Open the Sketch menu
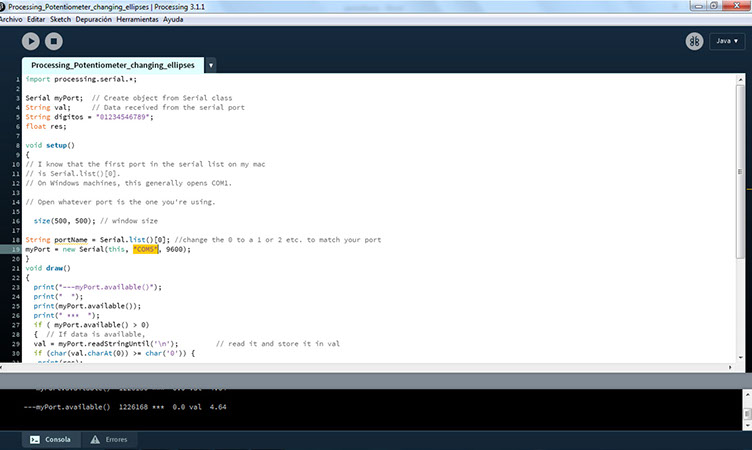 60,20
